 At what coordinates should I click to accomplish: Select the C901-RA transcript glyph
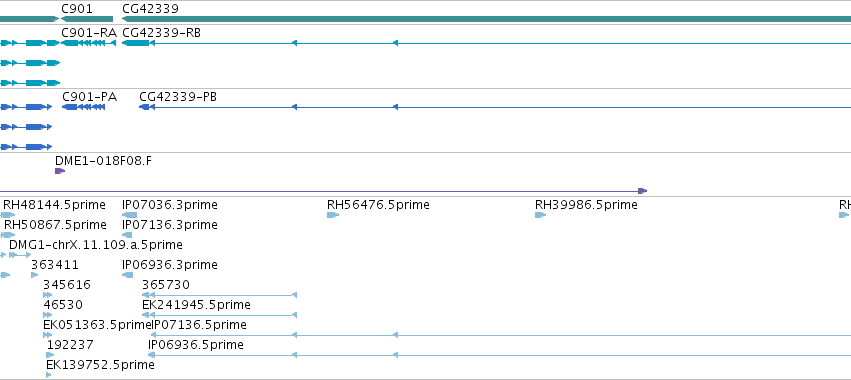pyautogui.click(x=88, y=43)
